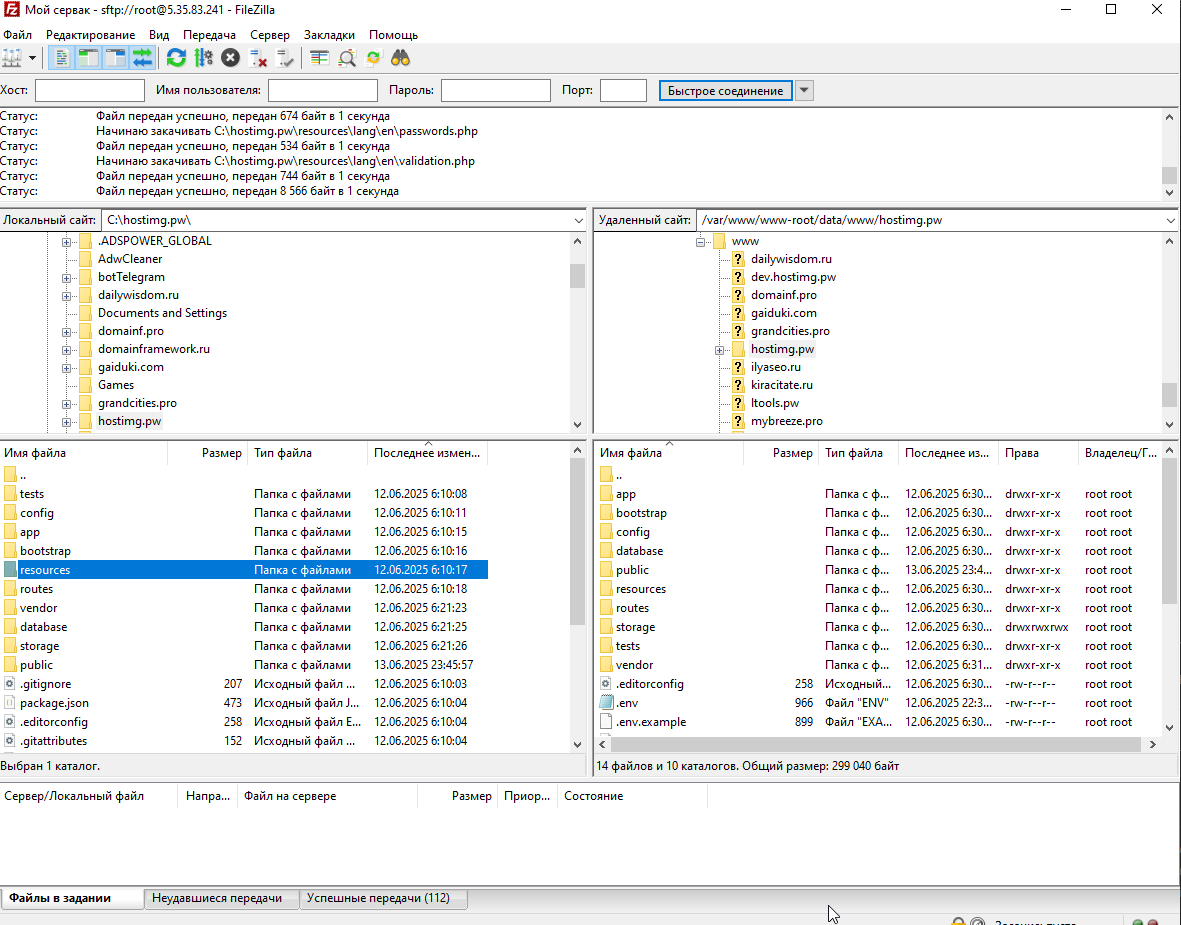This screenshot has width=1181, height=925.
Task: Open Site Manager dropdown arrow
Action: point(32,58)
